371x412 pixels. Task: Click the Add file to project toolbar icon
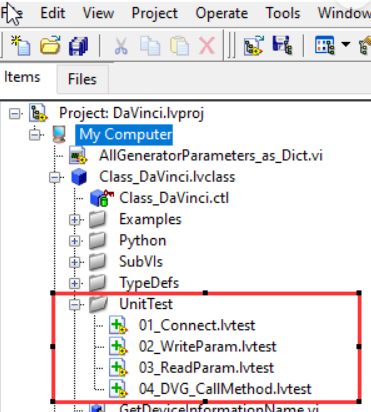[x=254, y=46]
